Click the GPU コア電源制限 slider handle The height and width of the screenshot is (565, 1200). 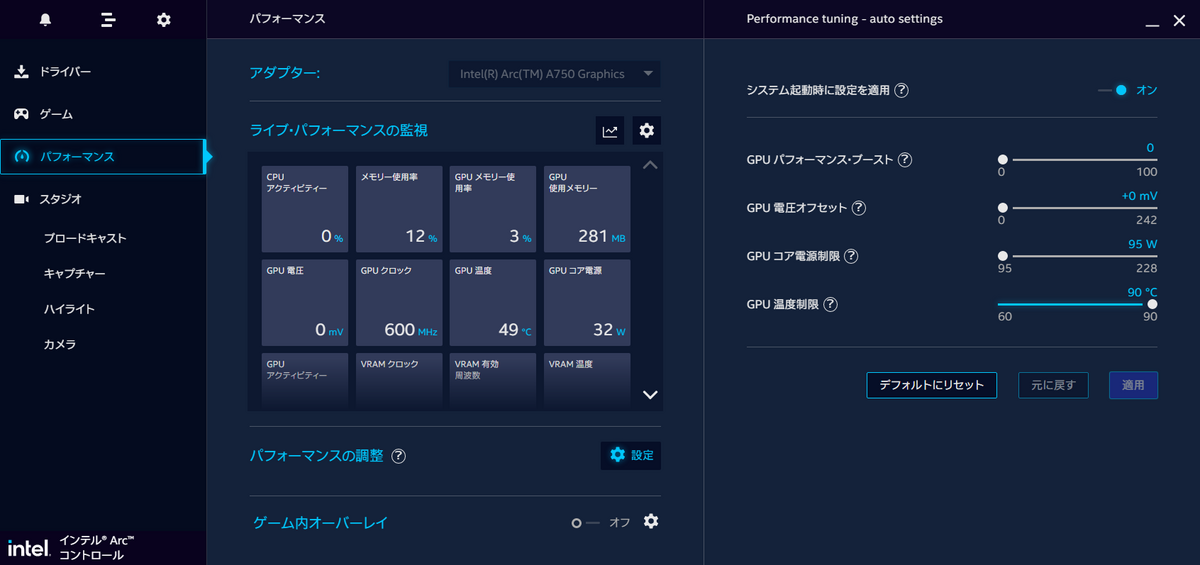(1002, 256)
